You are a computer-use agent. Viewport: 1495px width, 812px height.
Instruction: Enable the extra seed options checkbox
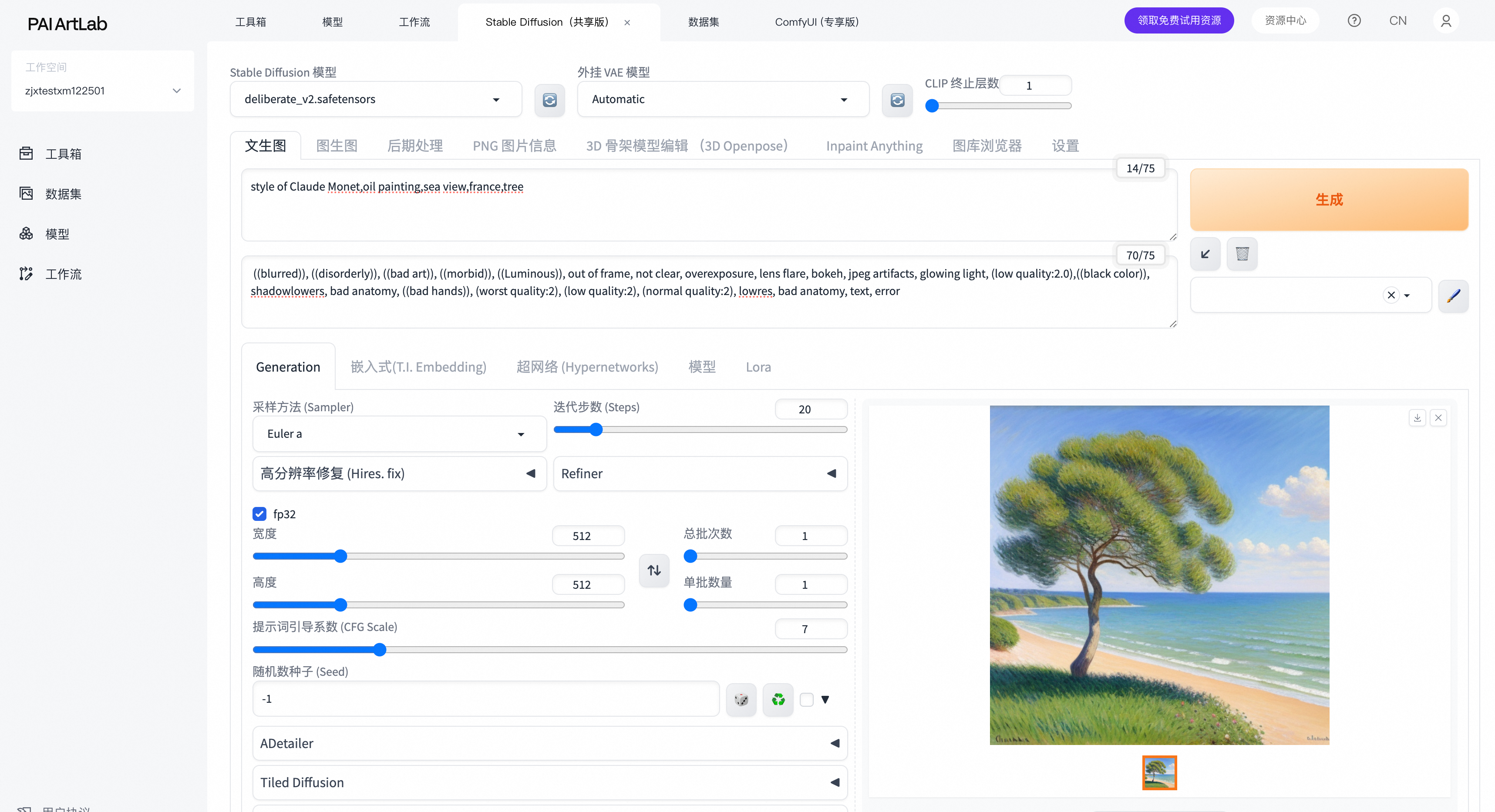pyautogui.click(x=806, y=699)
